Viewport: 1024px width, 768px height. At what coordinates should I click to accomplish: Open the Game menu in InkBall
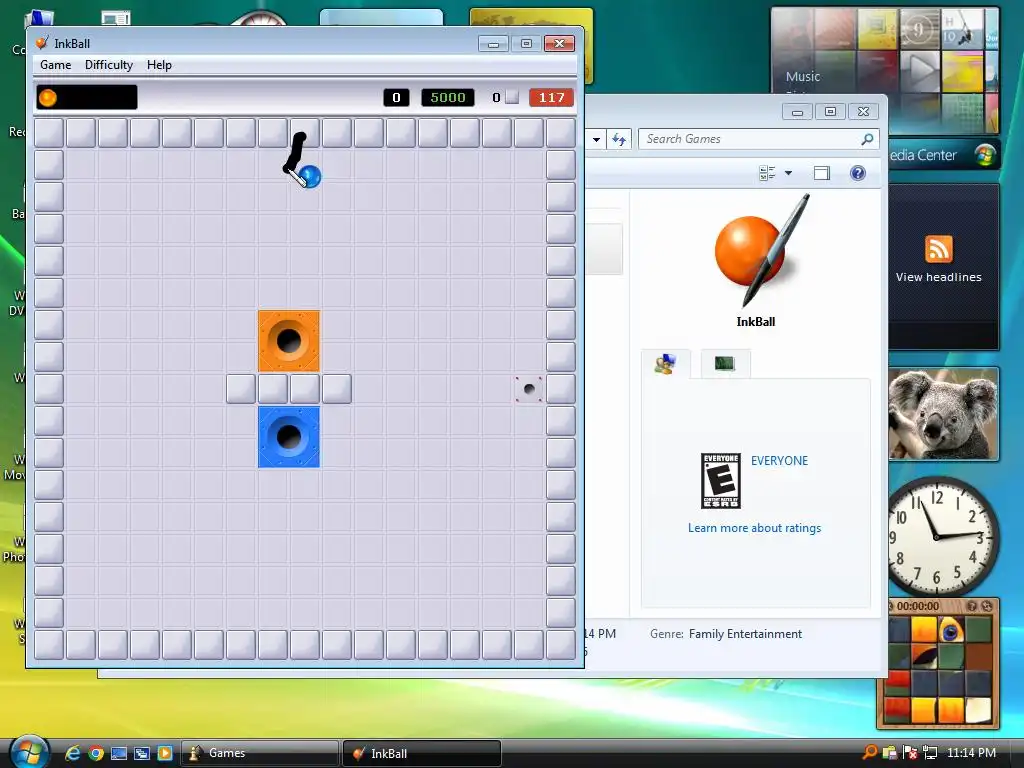tap(56, 65)
